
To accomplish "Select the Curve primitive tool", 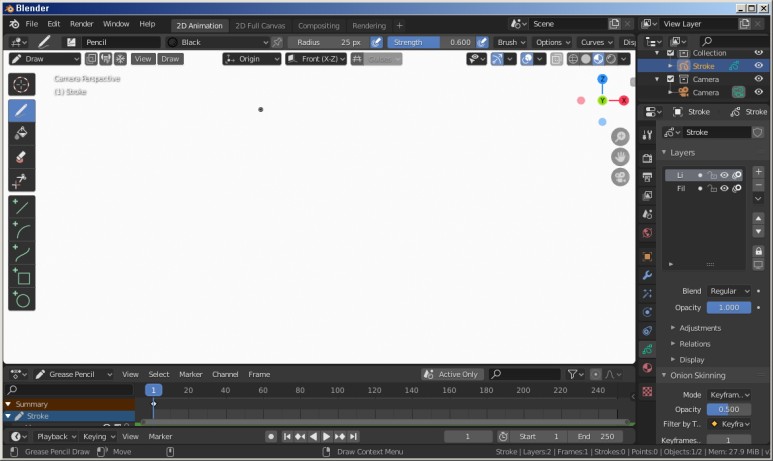I will point(21,253).
